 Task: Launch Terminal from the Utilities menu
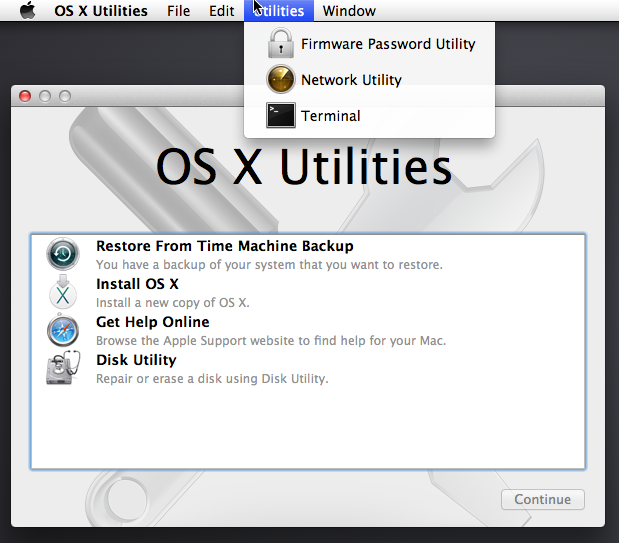pyautogui.click(x=370, y=116)
